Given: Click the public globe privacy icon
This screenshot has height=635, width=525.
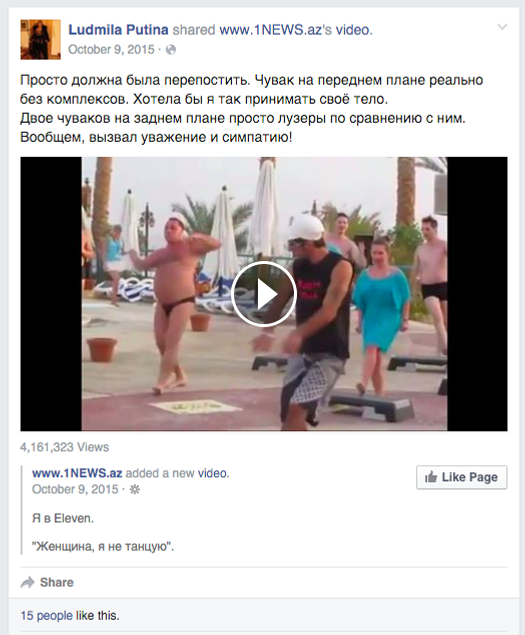Looking at the screenshot, I should click(x=171, y=50).
